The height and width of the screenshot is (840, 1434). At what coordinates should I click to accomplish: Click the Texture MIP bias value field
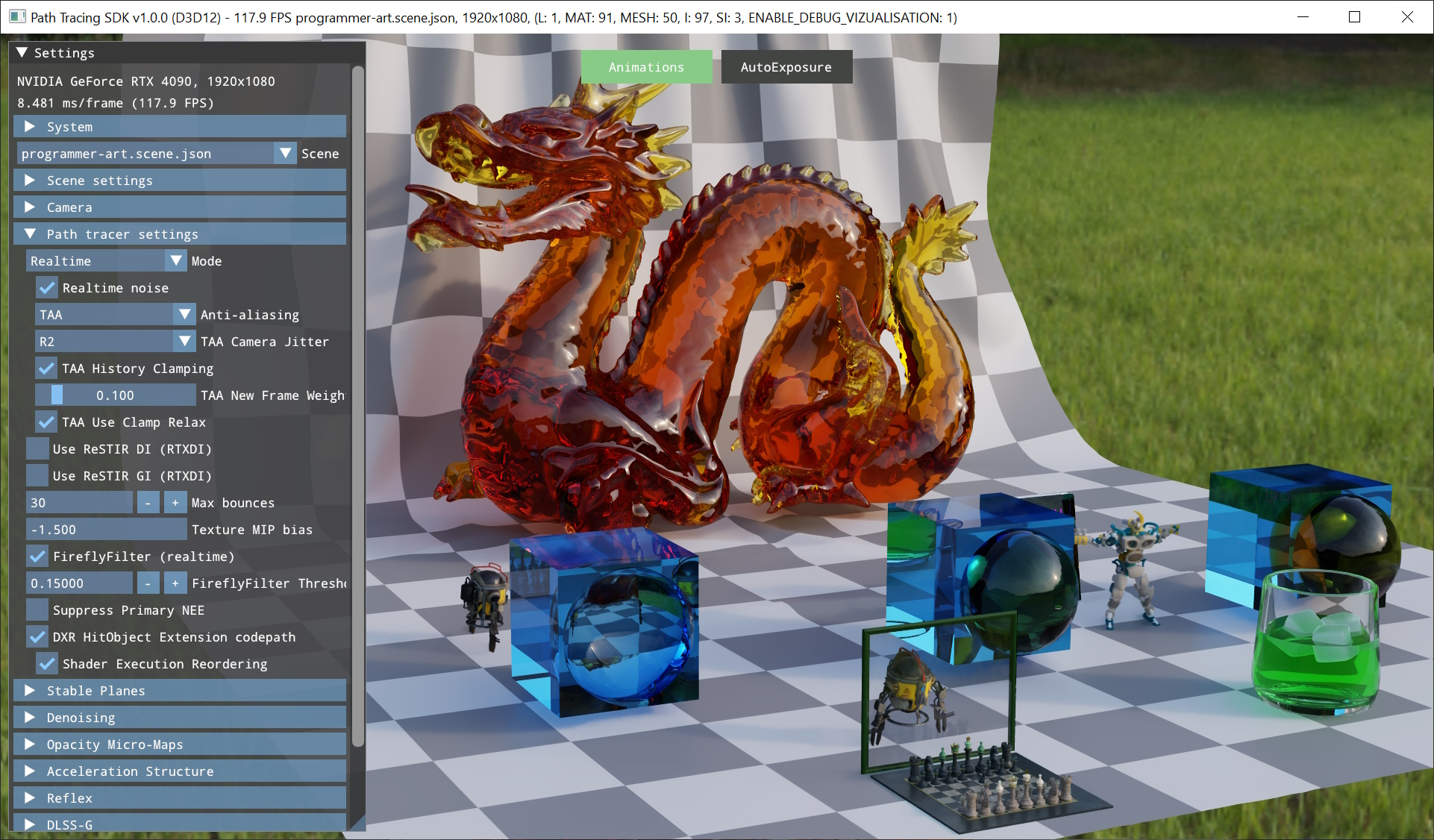tap(106, 530)
